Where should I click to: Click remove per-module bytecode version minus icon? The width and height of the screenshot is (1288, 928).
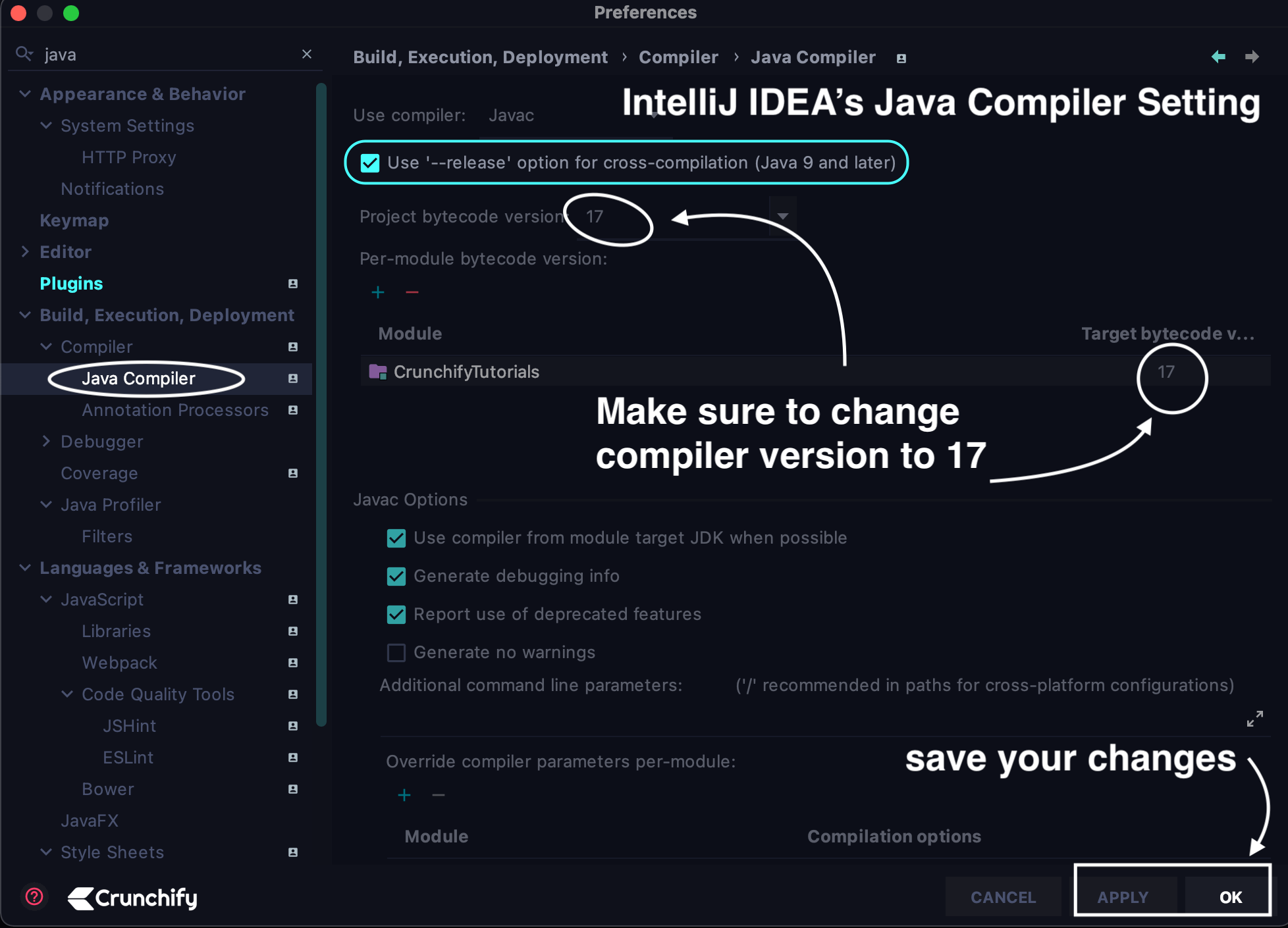tap(412, 292)
